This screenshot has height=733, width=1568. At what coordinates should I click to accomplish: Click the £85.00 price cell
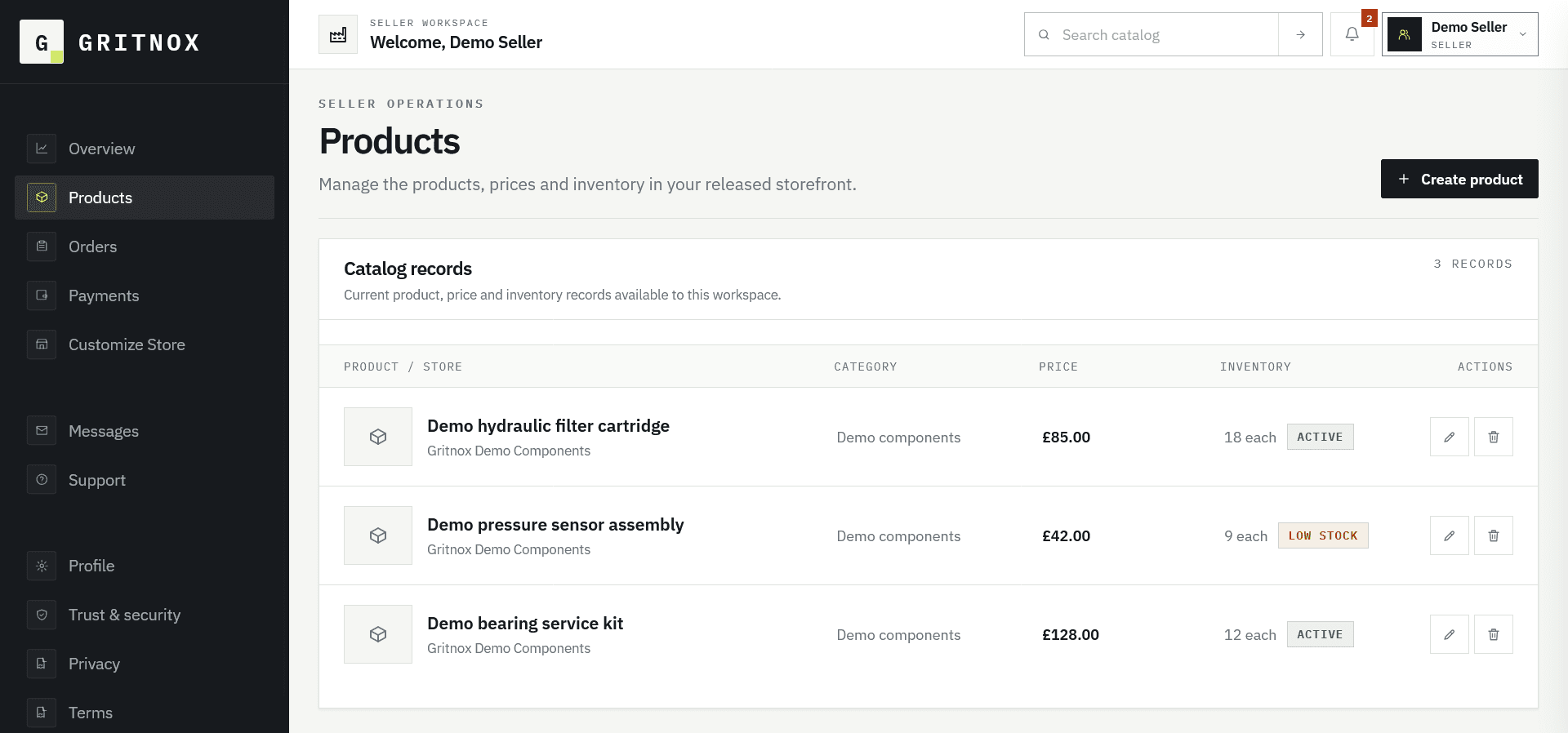1066,438
